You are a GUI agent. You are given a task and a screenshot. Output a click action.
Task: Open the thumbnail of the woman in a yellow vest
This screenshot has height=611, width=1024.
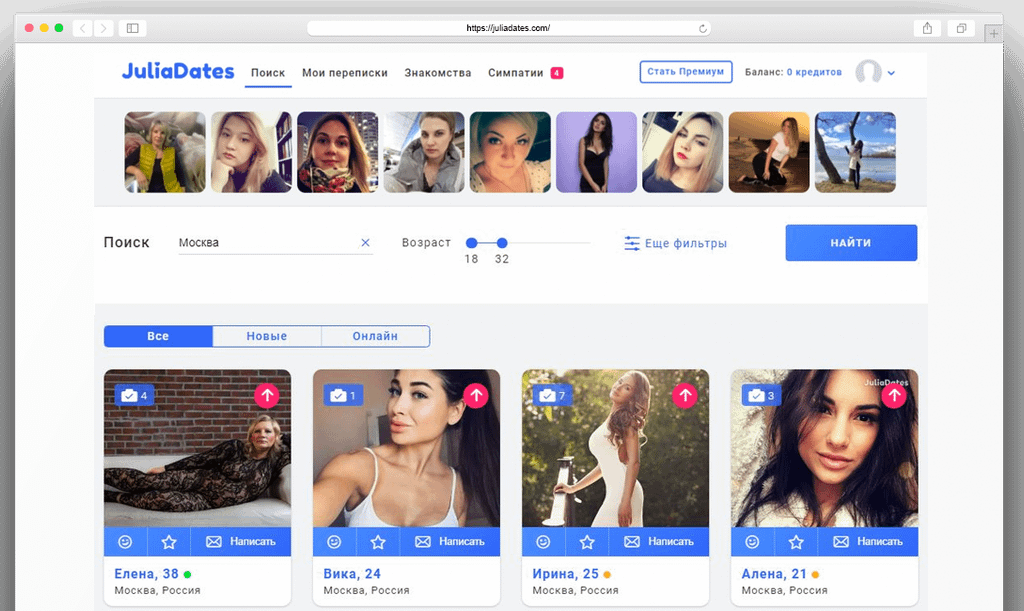(x=165, y=152)
